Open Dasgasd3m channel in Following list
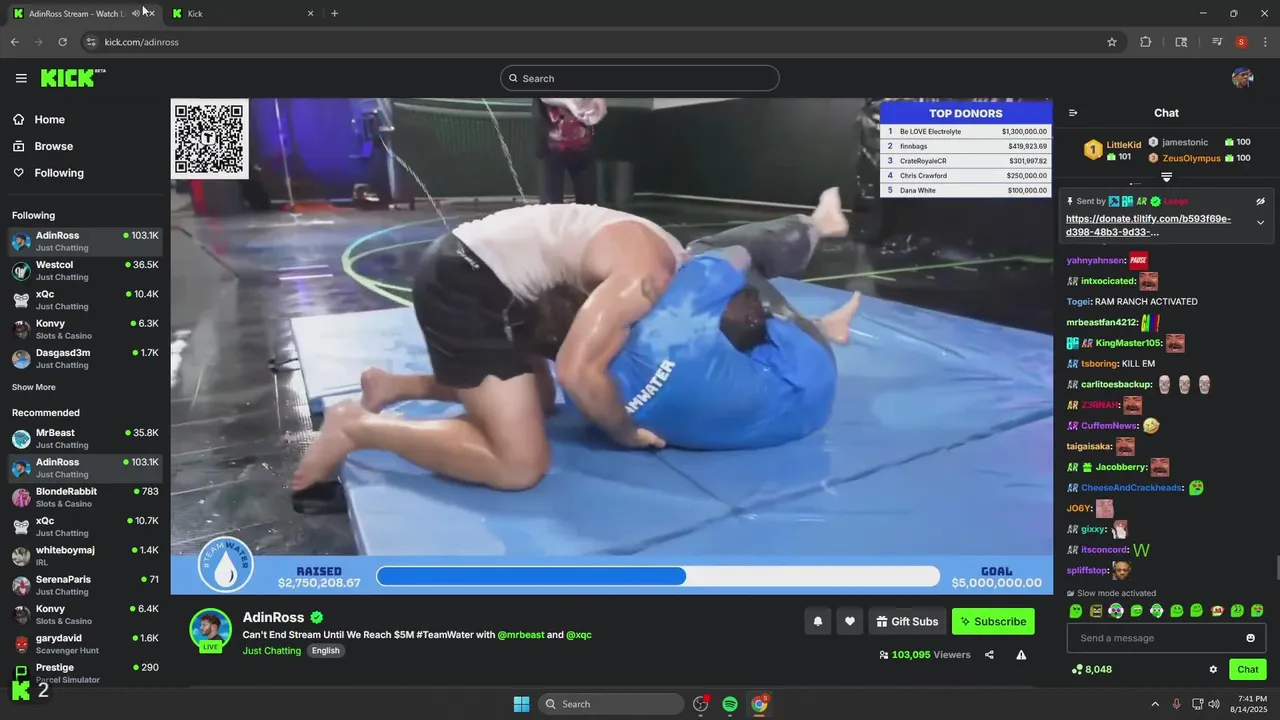 click(x=85, y=358)
